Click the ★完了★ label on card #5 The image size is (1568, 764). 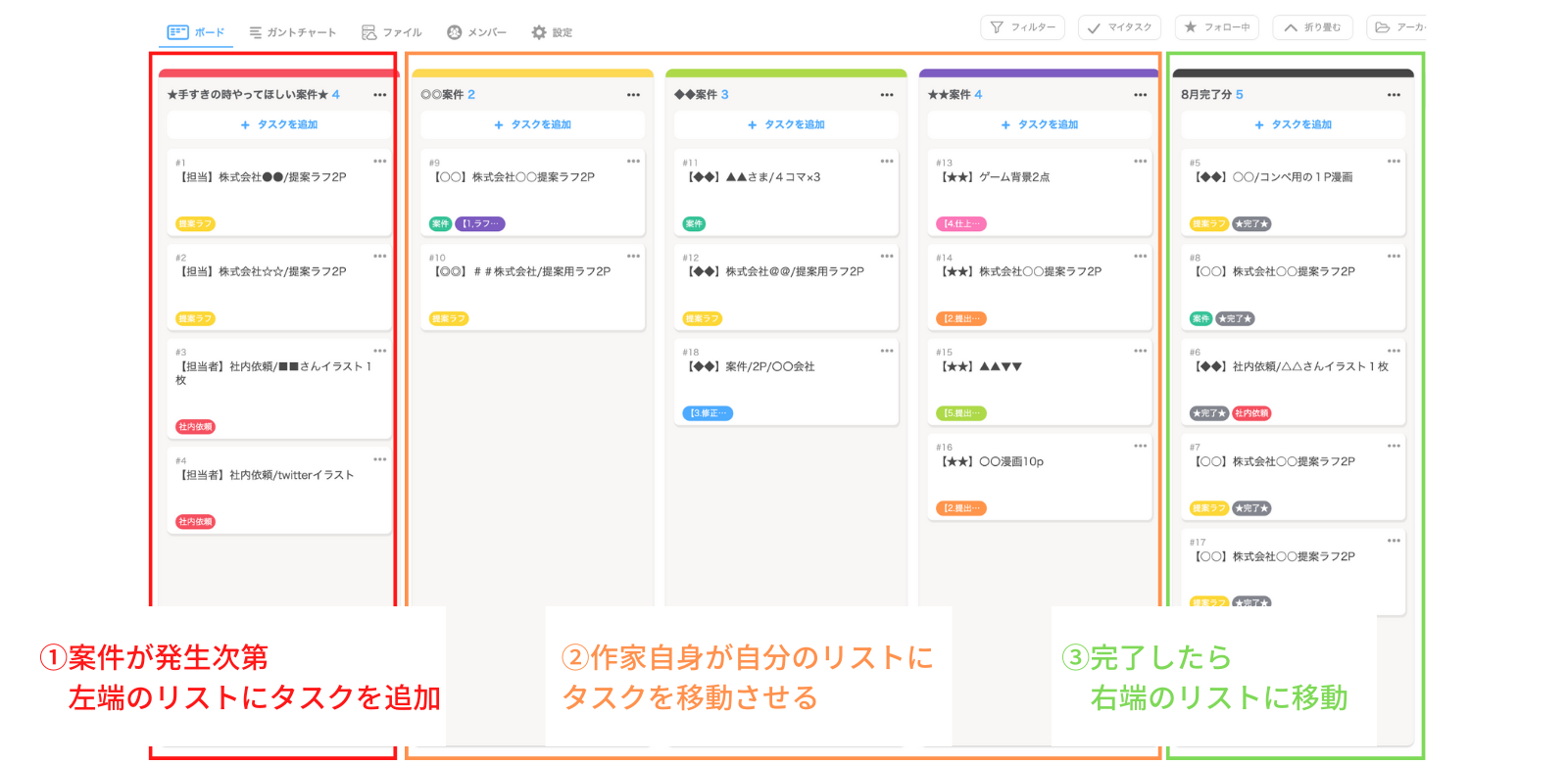[1251, 224]
